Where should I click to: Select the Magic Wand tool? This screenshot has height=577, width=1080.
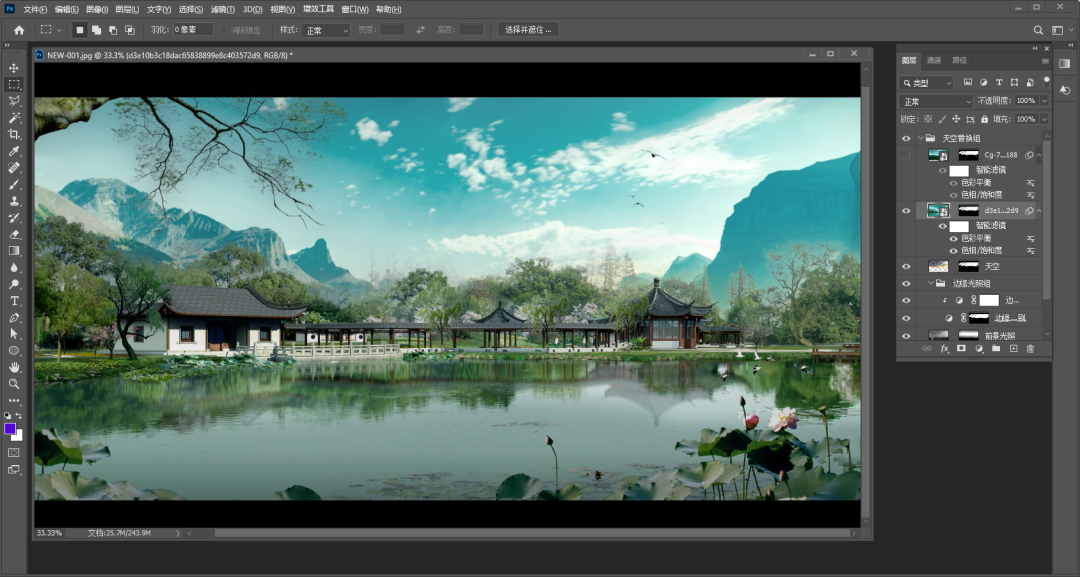point(14,118)
